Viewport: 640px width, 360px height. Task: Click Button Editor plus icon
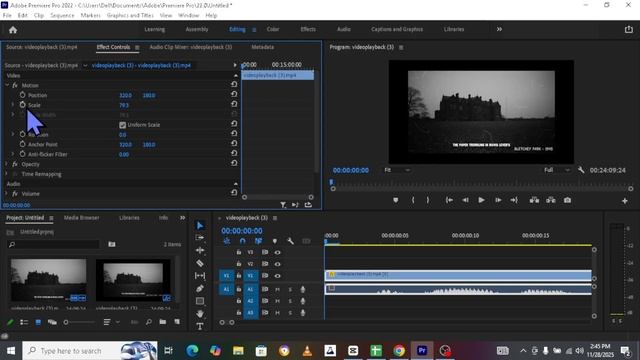pyautogui.click(x=624, y=201)
